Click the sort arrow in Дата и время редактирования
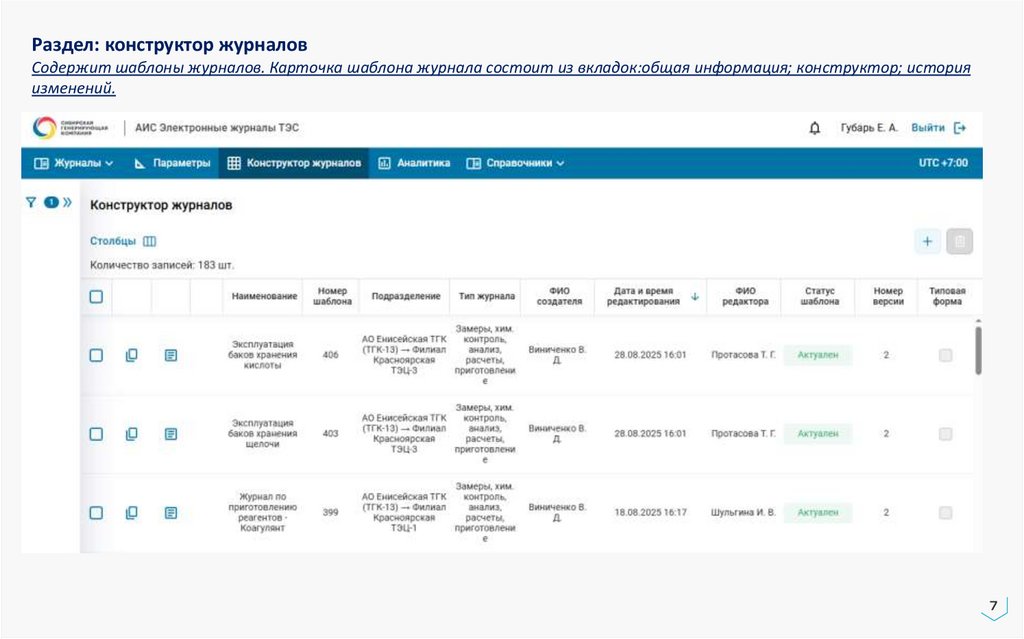Image resolution: width=1024 pixels, height=639 pixels. tap(695, 297)
